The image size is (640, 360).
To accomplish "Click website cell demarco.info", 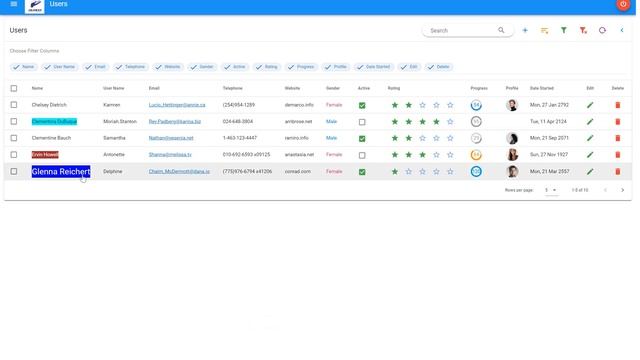I will point(299,105).
